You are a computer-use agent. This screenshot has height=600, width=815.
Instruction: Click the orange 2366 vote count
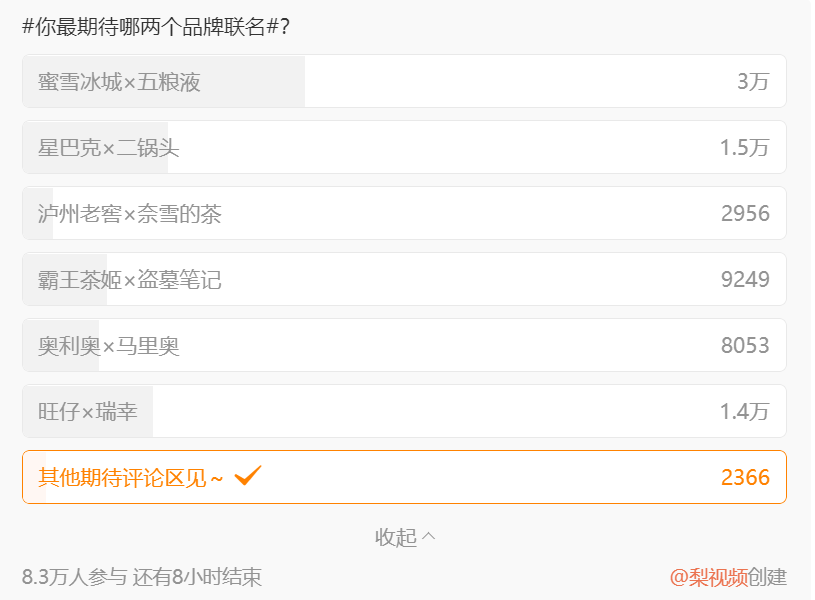[745, 477]
